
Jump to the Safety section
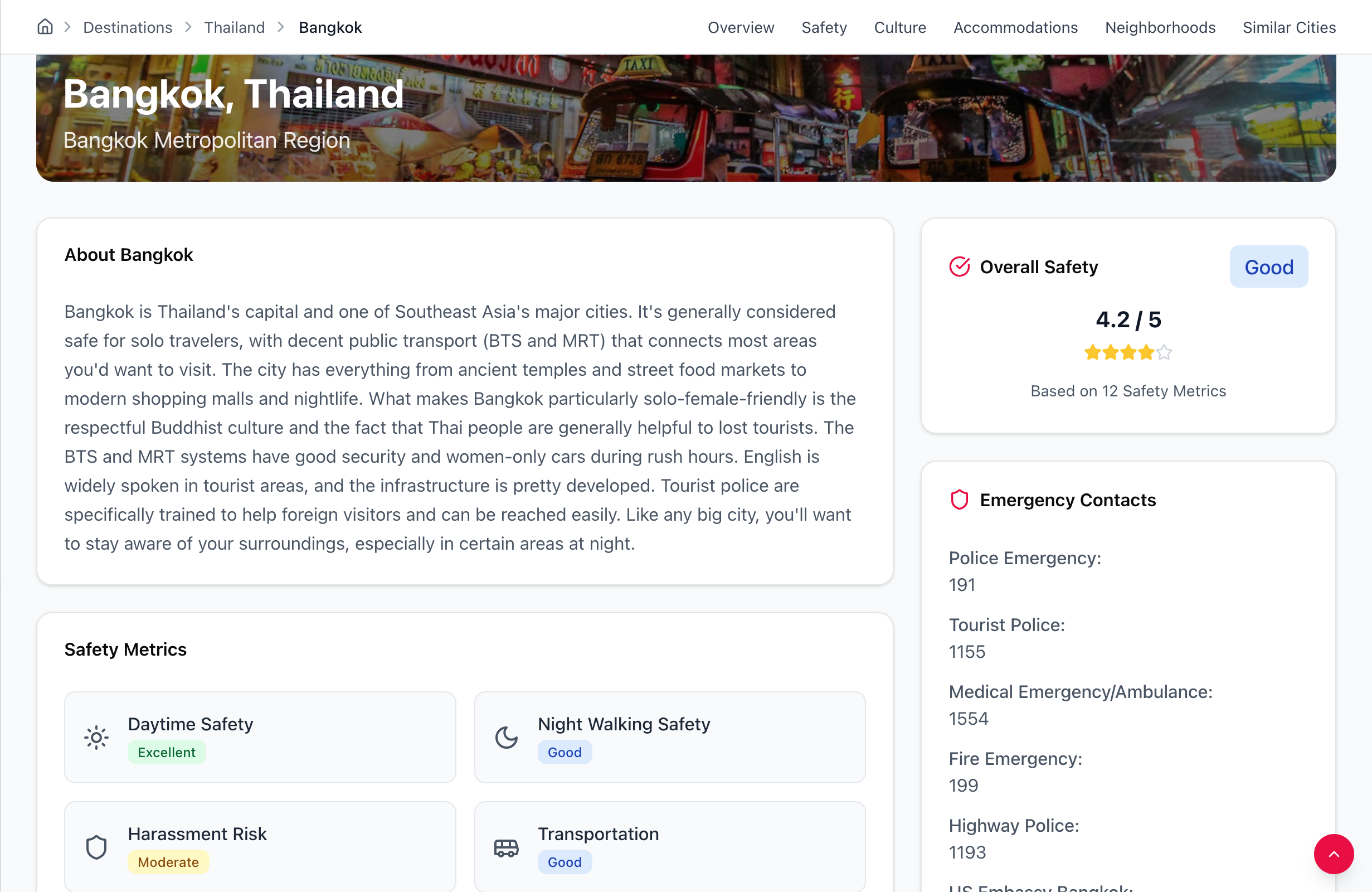point(824,27)
